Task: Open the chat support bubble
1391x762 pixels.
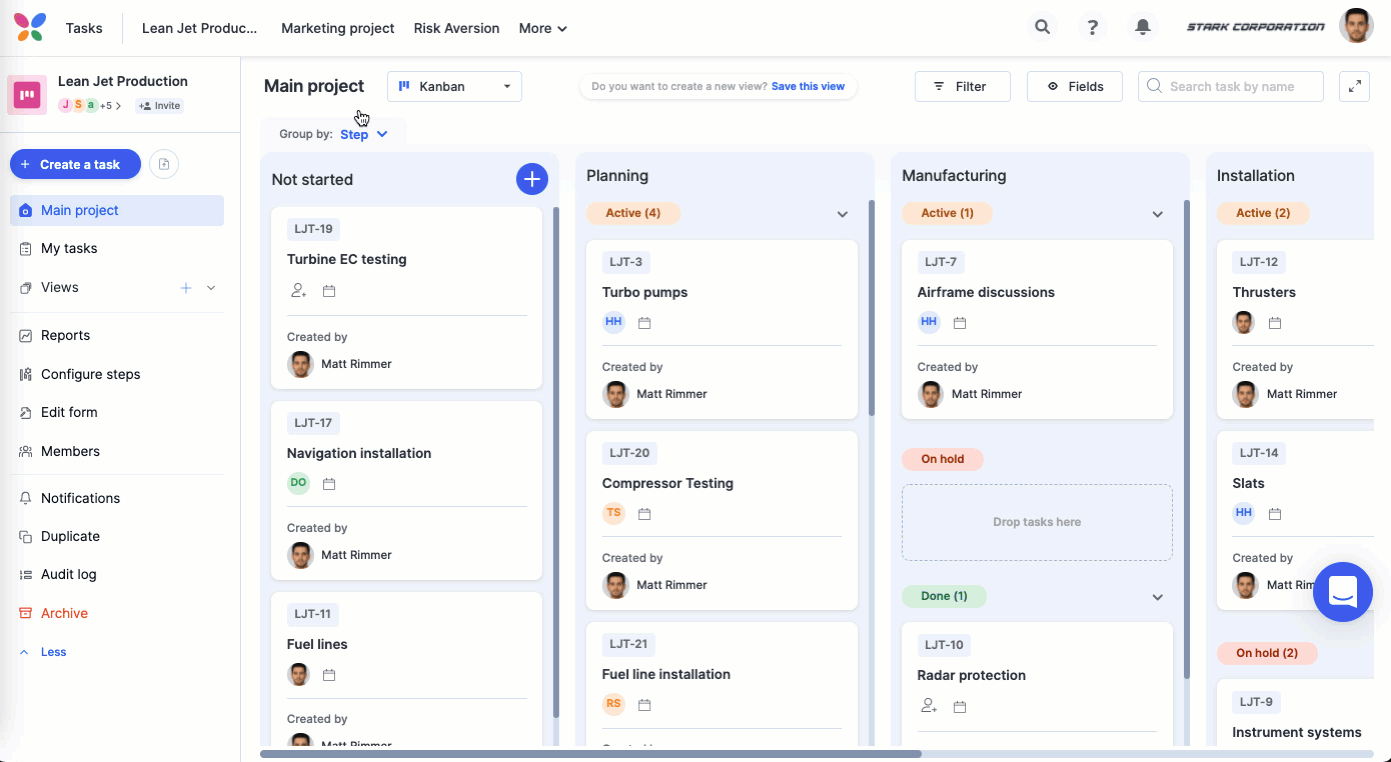Action: pos(1342,591)
